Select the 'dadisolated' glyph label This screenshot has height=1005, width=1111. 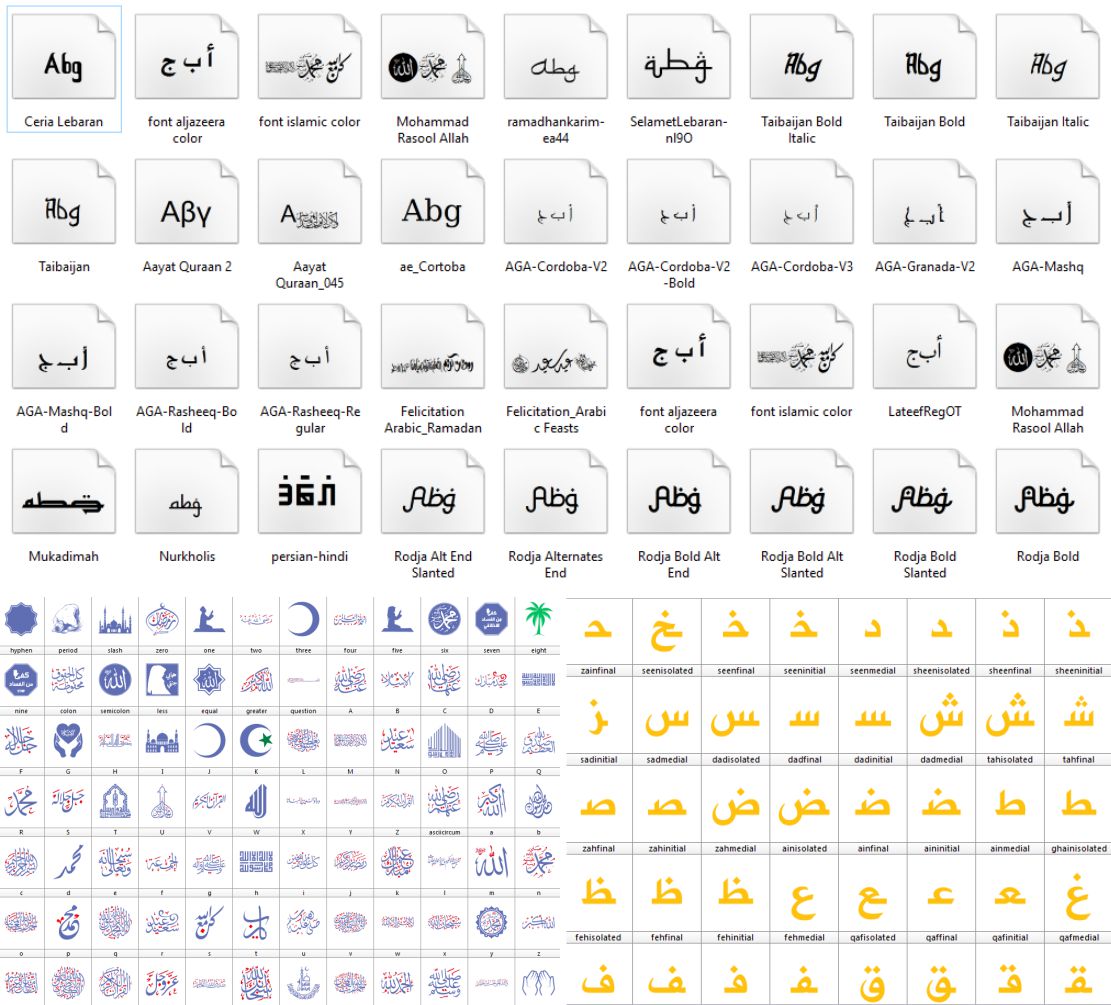coord(735,759)
